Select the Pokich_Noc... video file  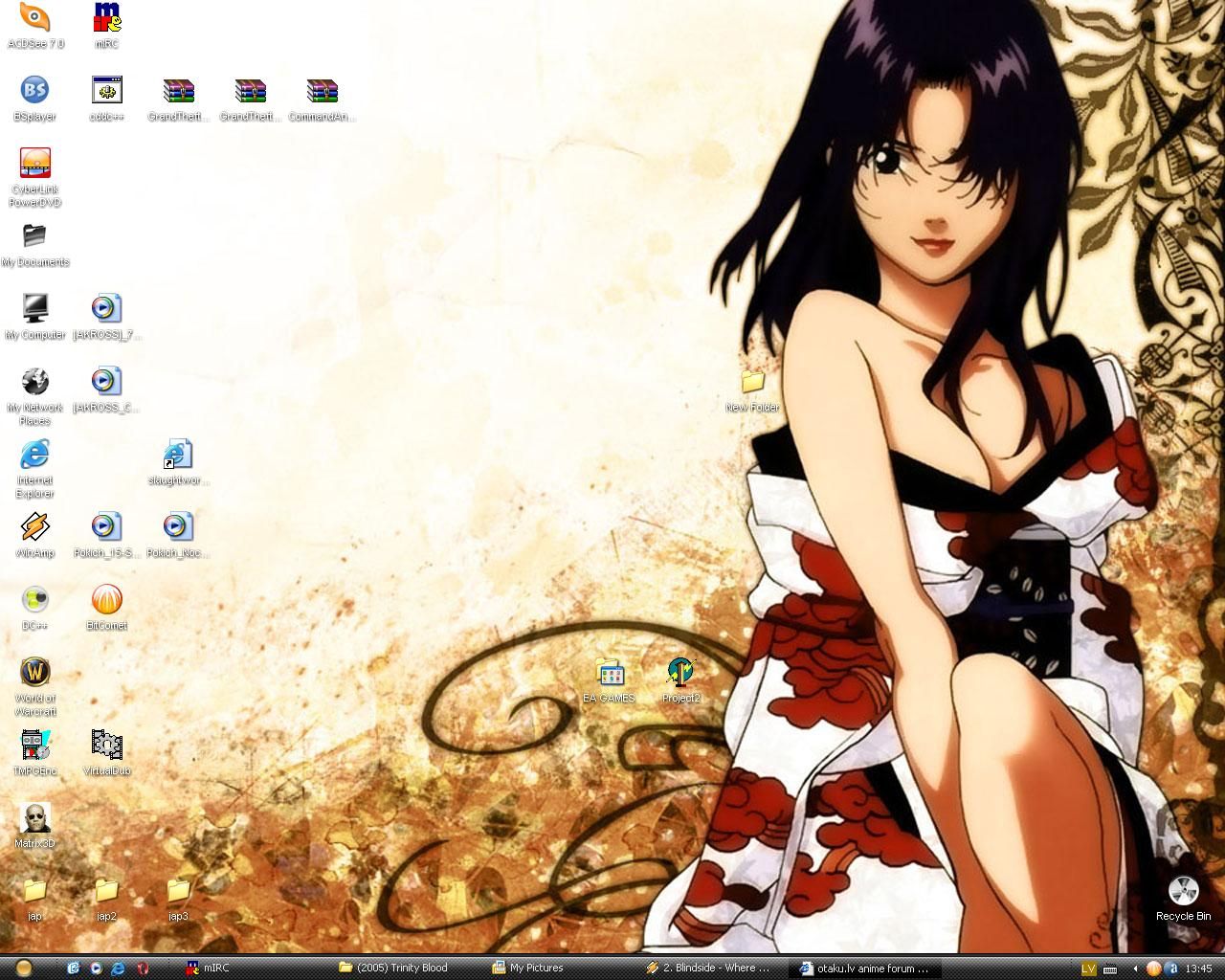coord(179,535)
